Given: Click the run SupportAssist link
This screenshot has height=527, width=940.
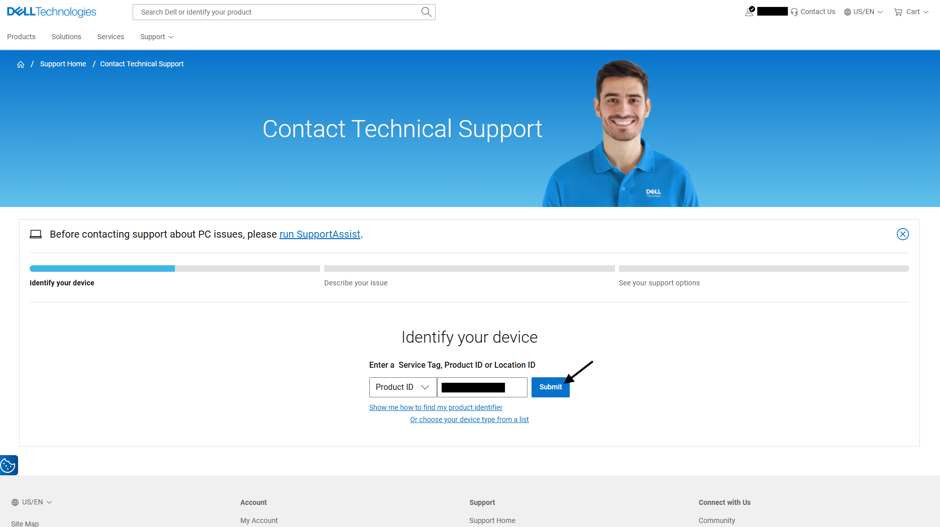Looking at the screenshot, I should coord(320,234).
